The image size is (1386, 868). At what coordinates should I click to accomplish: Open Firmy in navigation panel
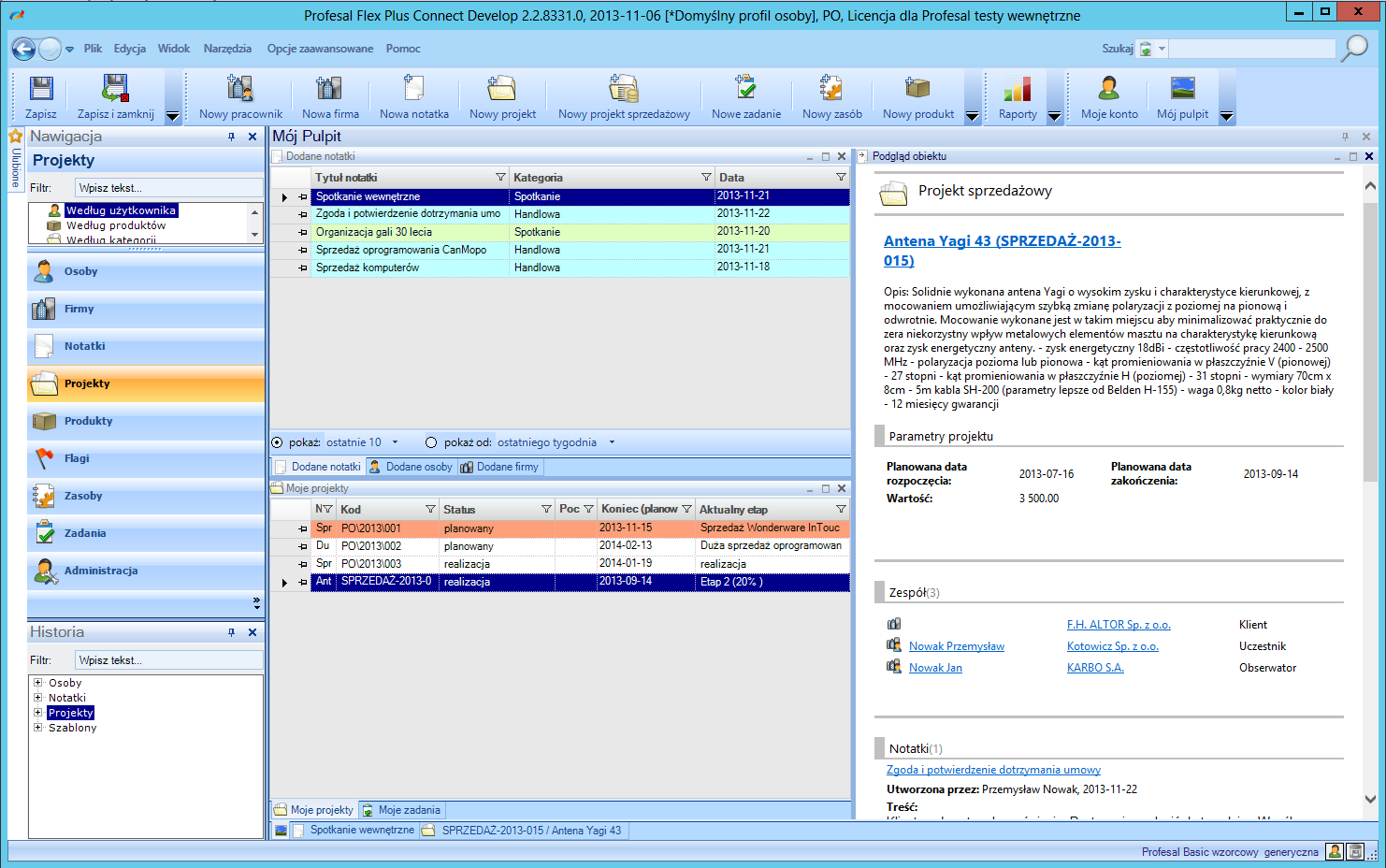pos(146,309)
